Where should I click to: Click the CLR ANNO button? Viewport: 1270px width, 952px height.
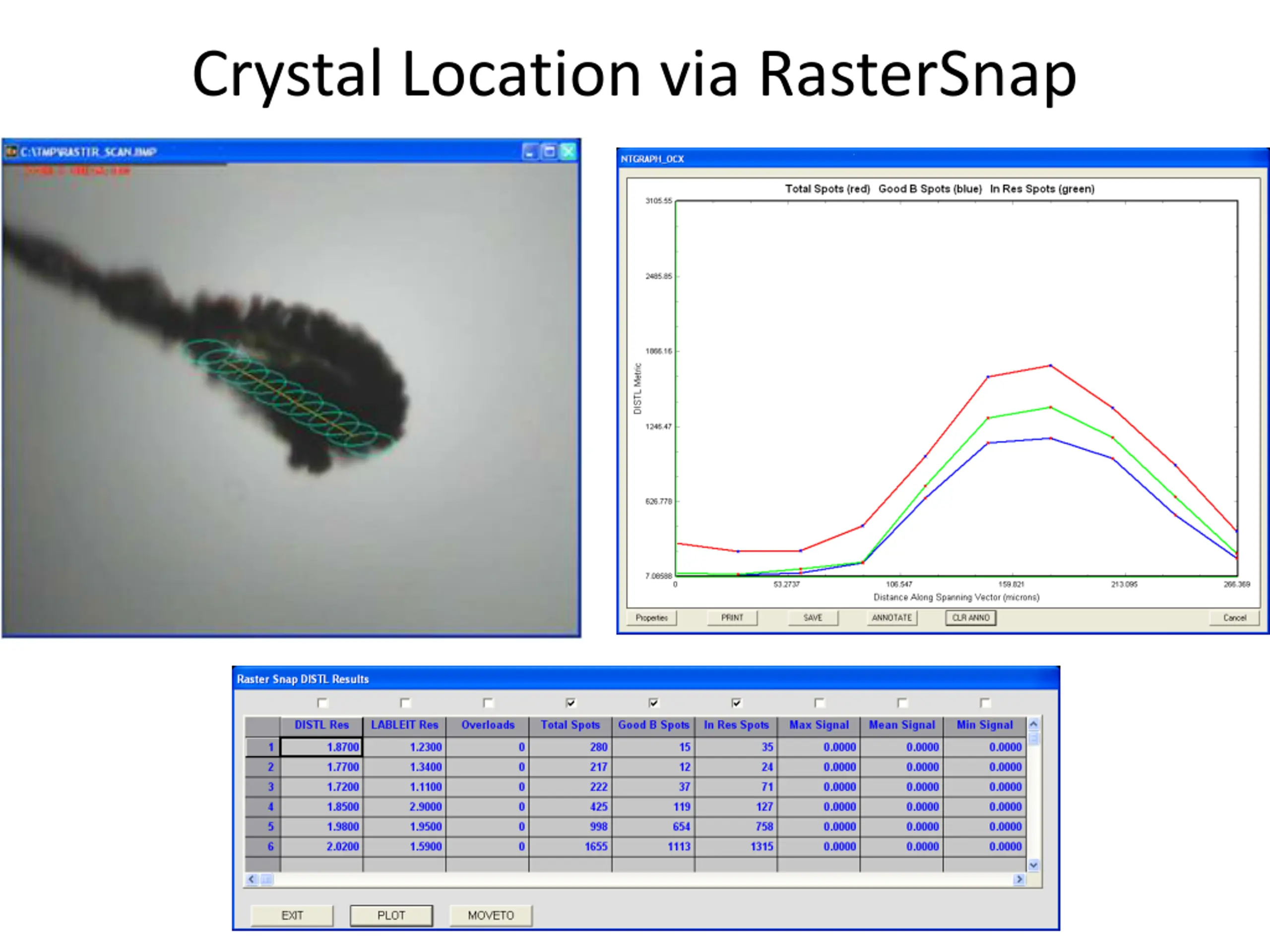[x=971, y=618]
